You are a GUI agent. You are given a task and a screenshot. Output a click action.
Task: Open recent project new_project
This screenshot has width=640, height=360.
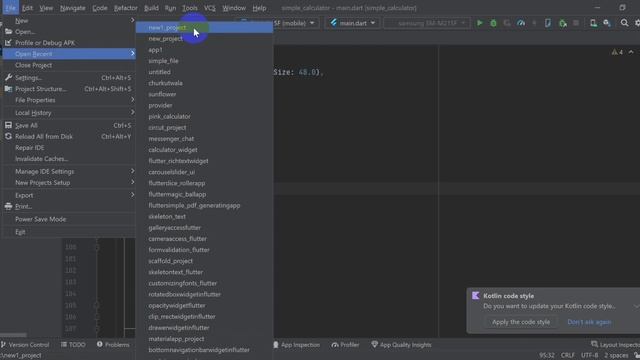(204, 38)
